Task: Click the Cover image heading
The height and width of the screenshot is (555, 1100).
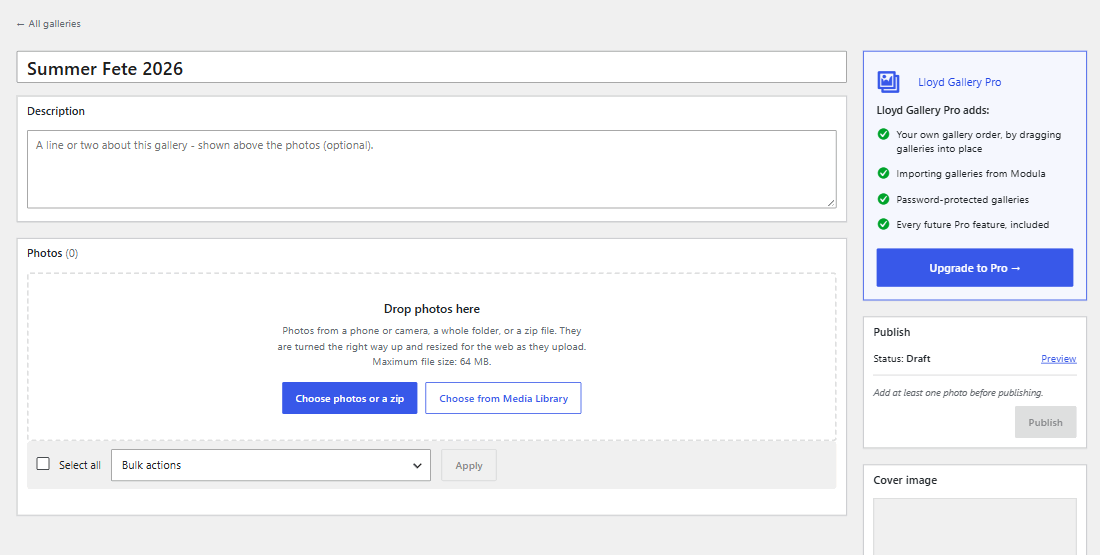Action: pyautogui.click(x=905, y=481)
